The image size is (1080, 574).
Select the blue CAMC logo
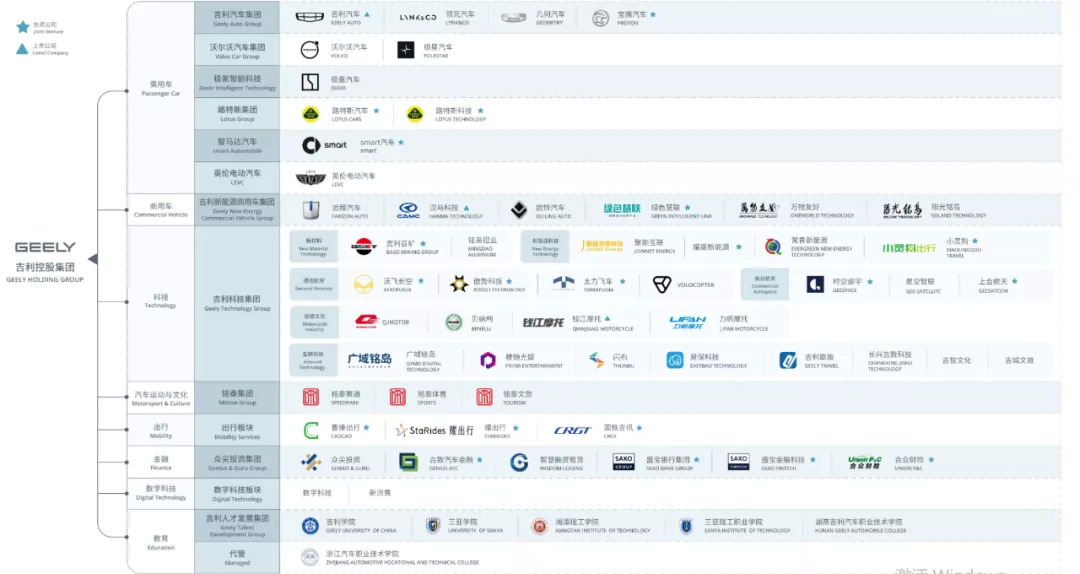[x=408, y=210]
